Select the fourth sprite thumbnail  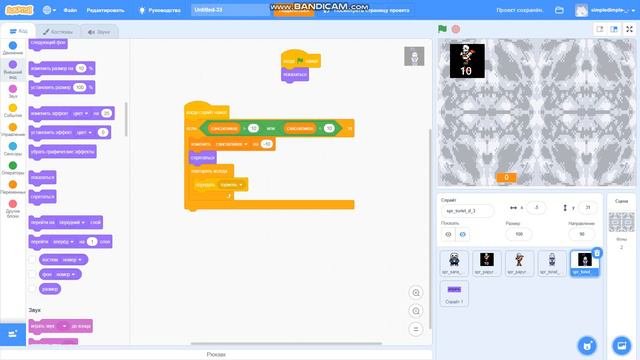coord(551,263)
